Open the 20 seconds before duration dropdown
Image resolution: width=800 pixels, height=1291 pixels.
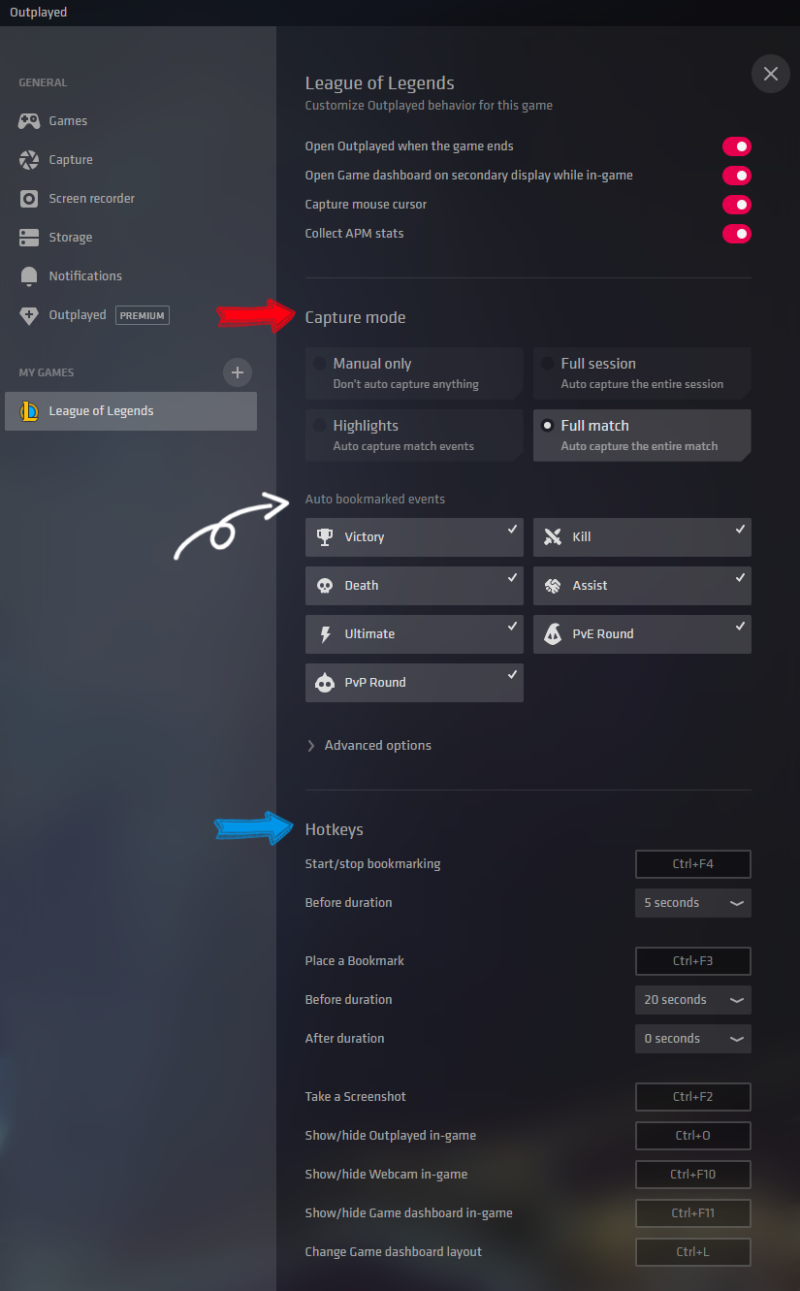coord(693,1000)
